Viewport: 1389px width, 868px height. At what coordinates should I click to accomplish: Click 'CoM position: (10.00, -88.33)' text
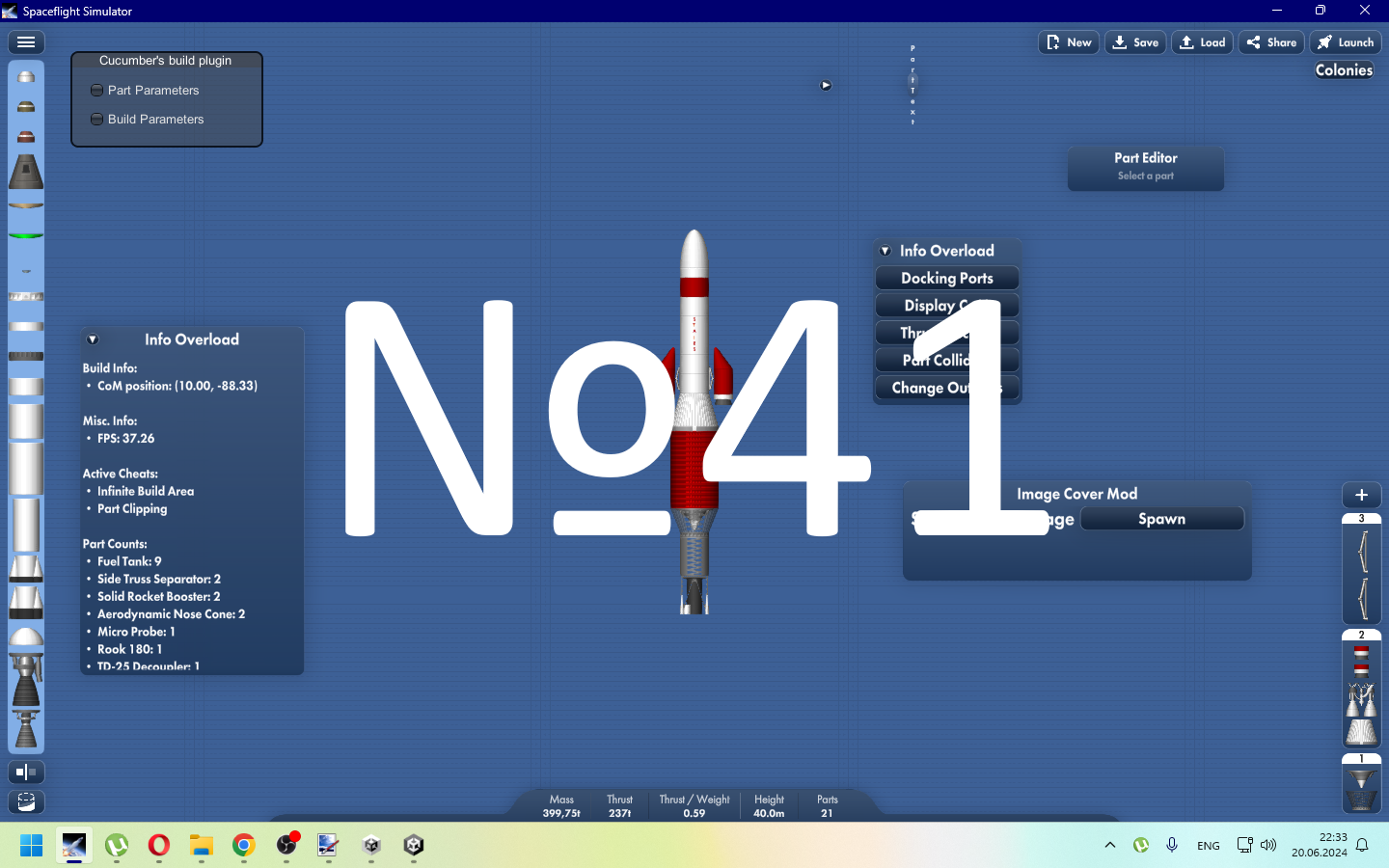(x=177, y=386)
